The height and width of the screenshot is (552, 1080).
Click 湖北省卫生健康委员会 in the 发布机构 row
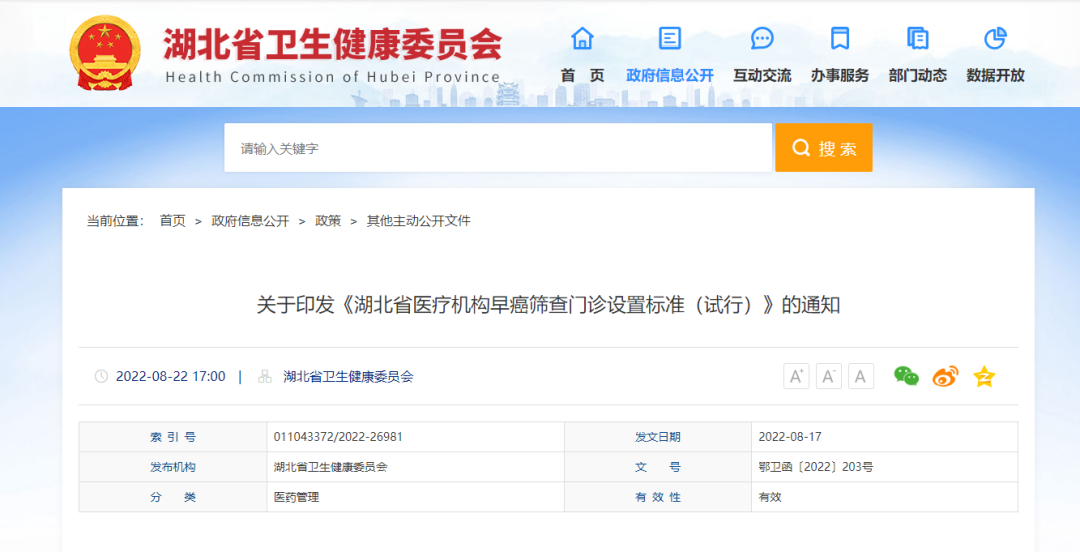pyautogui.click(x=331, y=467)
